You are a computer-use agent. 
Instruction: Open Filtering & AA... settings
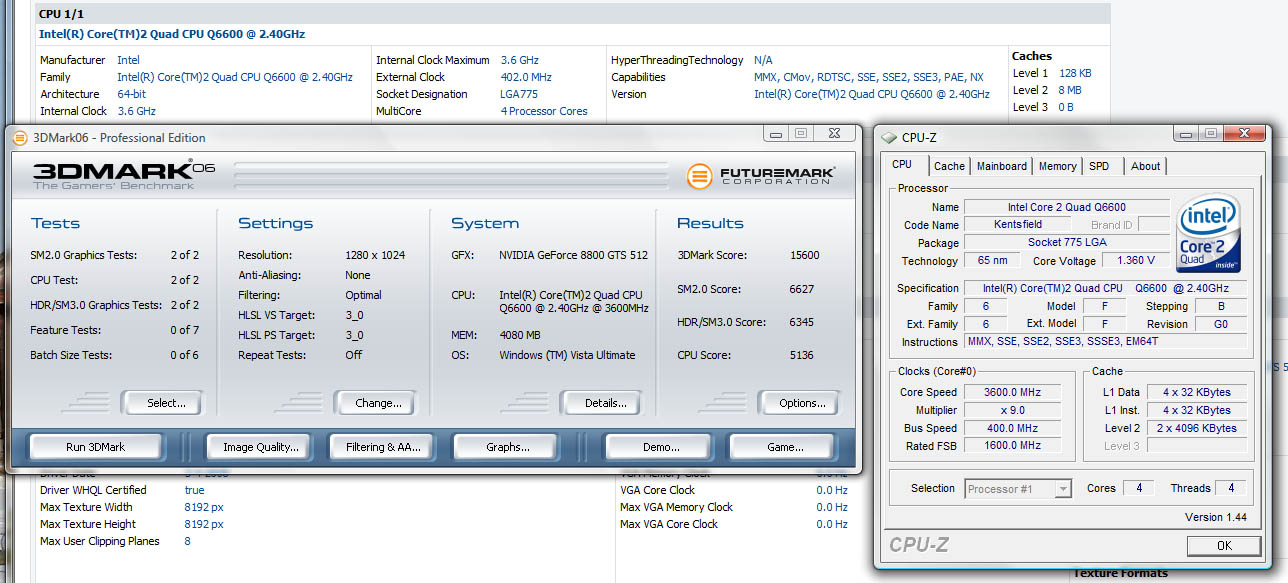[x=383, y=447]
